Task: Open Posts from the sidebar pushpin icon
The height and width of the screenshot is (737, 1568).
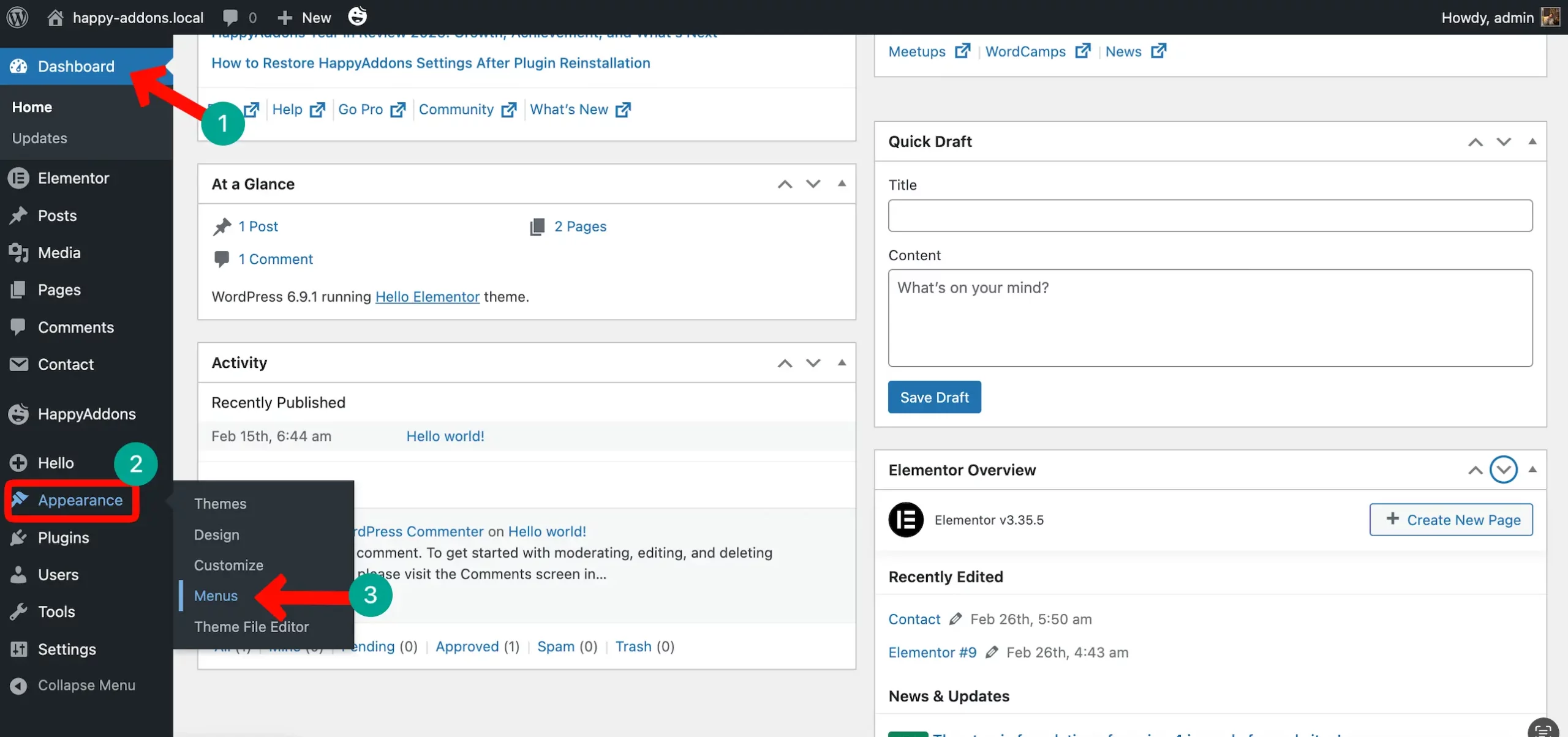Action: pyautogui.click(x=18, y=215)
